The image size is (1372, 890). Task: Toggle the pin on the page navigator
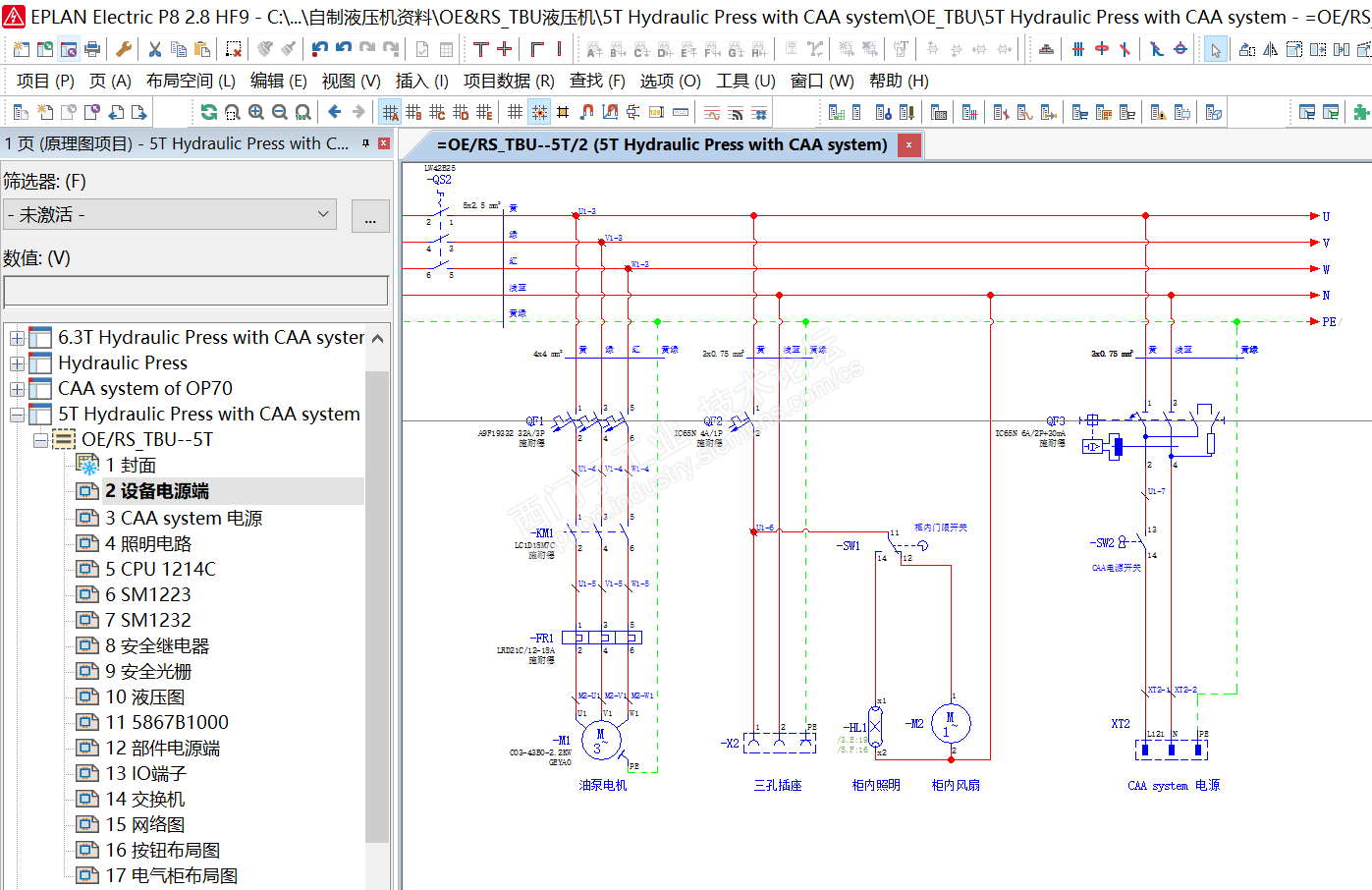[365, 143]
